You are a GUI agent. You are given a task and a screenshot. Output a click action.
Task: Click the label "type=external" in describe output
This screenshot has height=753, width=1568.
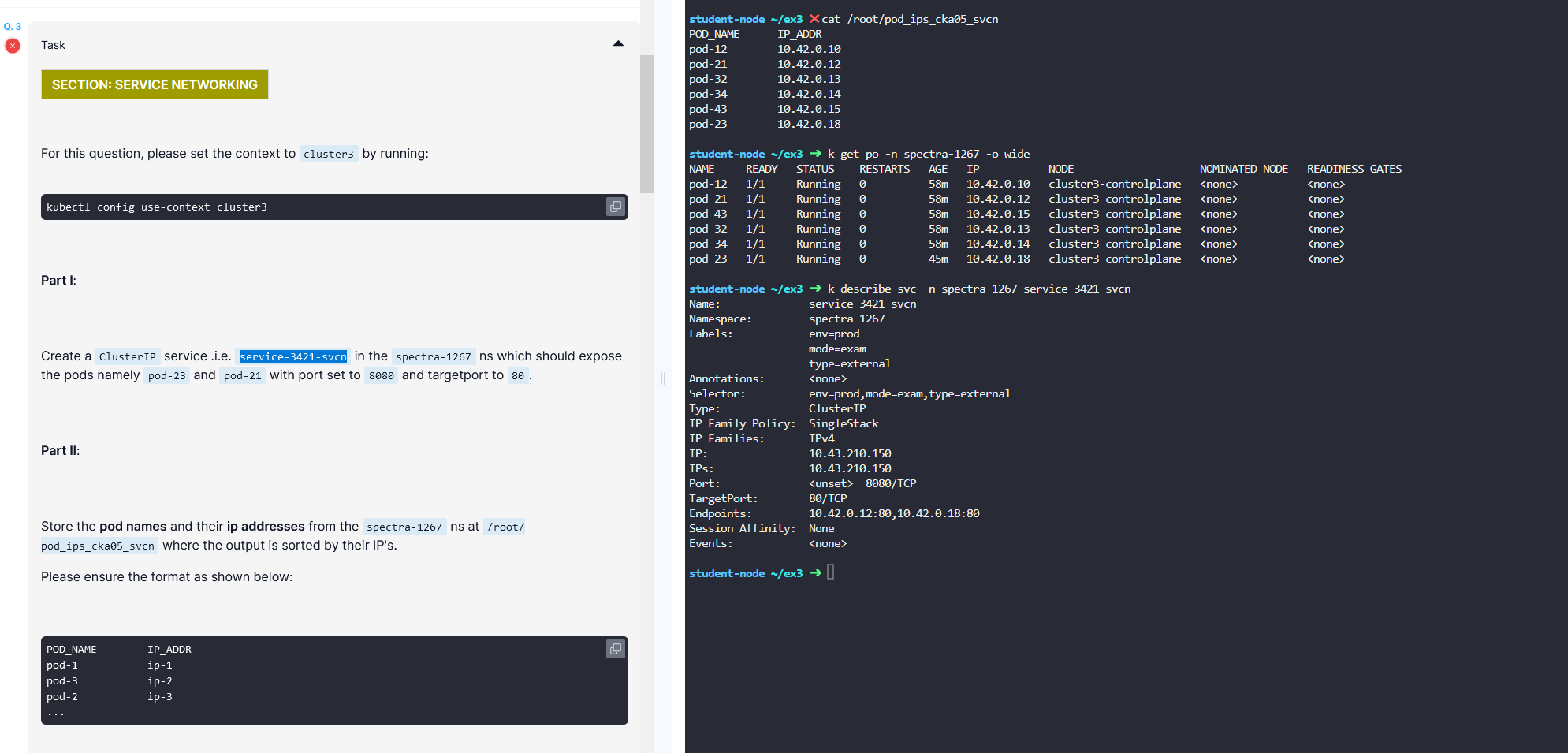tap(850, 363)
